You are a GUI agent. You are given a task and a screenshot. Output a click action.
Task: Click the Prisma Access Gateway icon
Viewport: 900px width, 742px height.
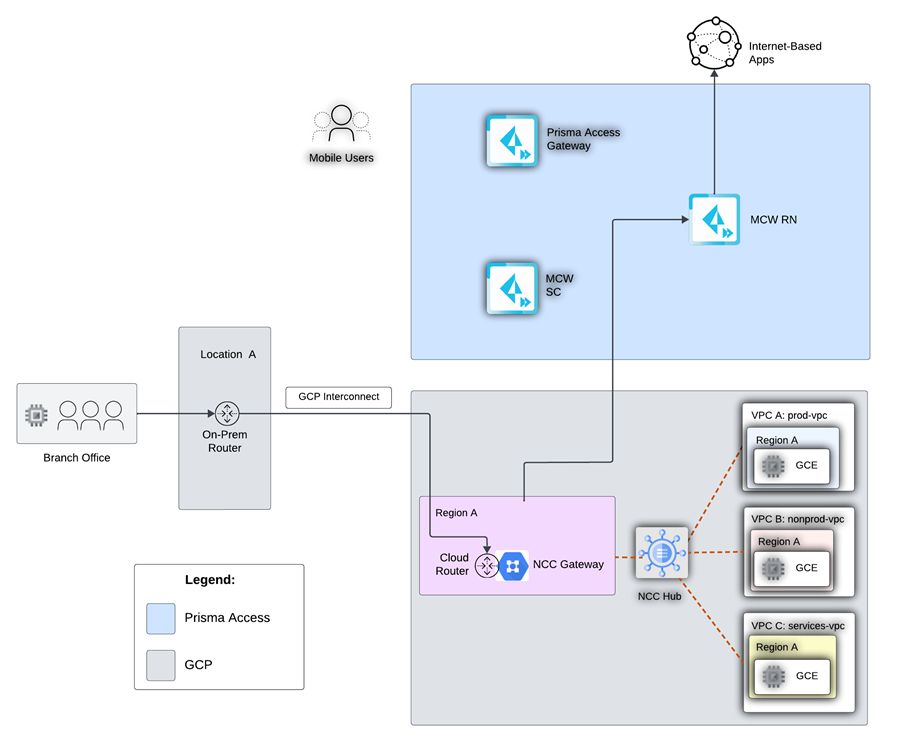(x=512, y=141)
